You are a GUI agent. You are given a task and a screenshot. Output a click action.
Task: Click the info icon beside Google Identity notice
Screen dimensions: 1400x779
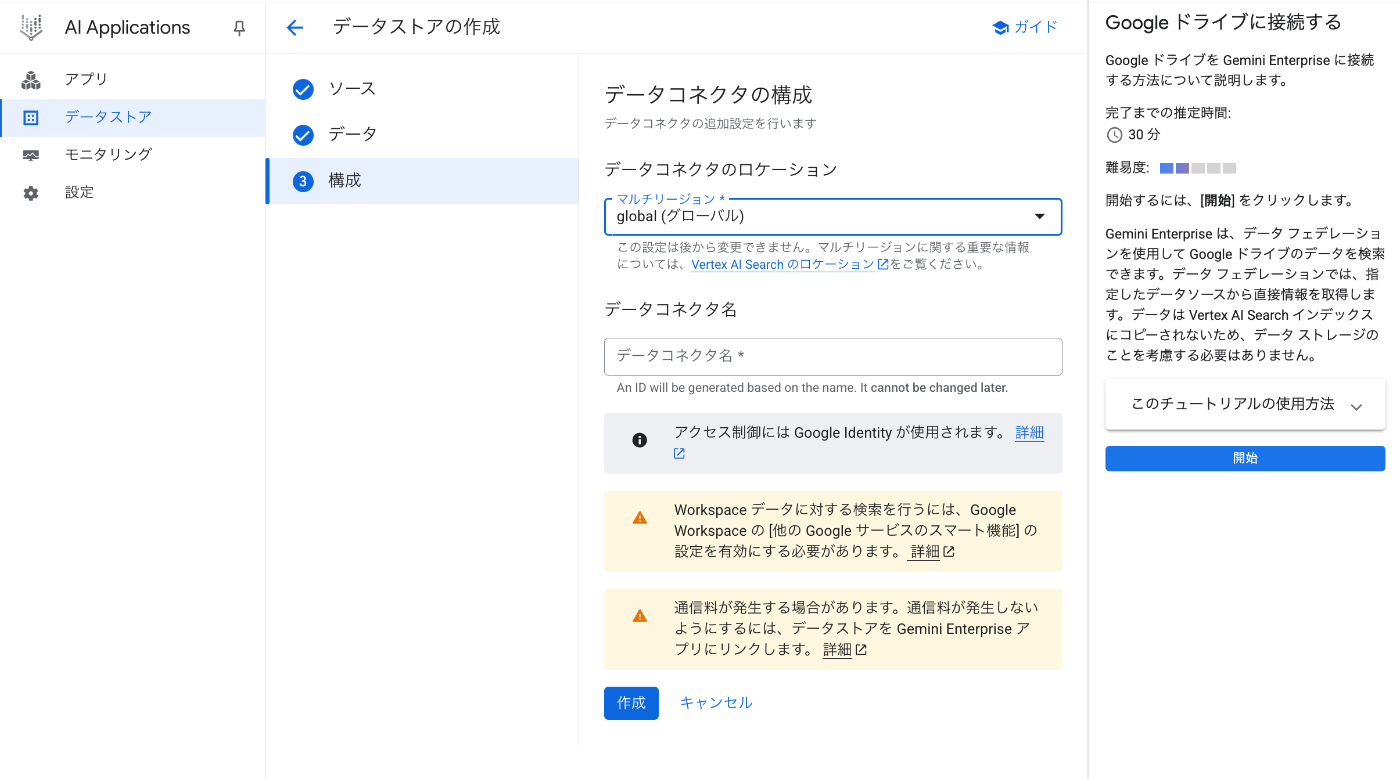[x=640, y=440]
